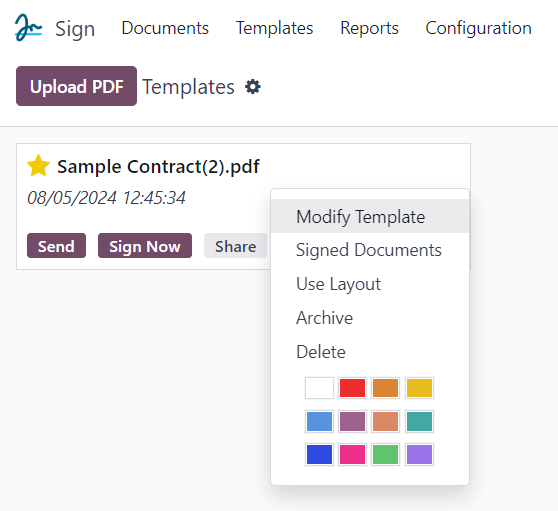Screen dimensions: 558x511
Task: Pick the red color swatch
Action: 352,388
